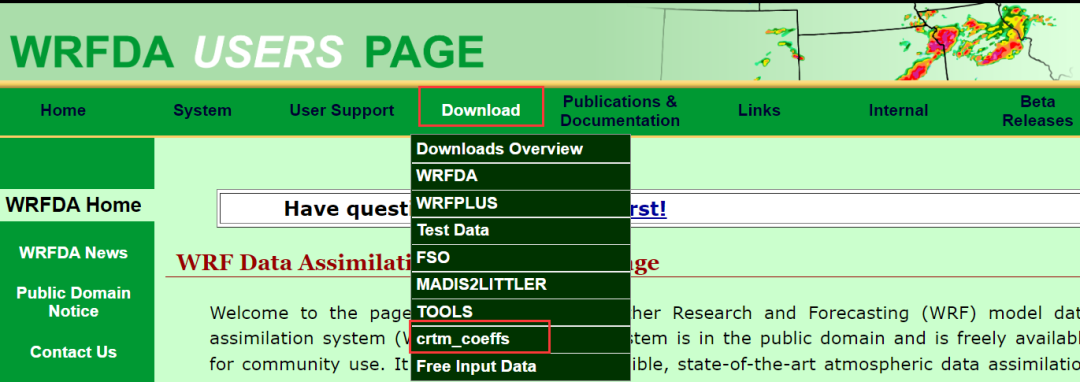Open the Links menu
The width and height of the screenshot is (1080, 382).
point(759,110)
